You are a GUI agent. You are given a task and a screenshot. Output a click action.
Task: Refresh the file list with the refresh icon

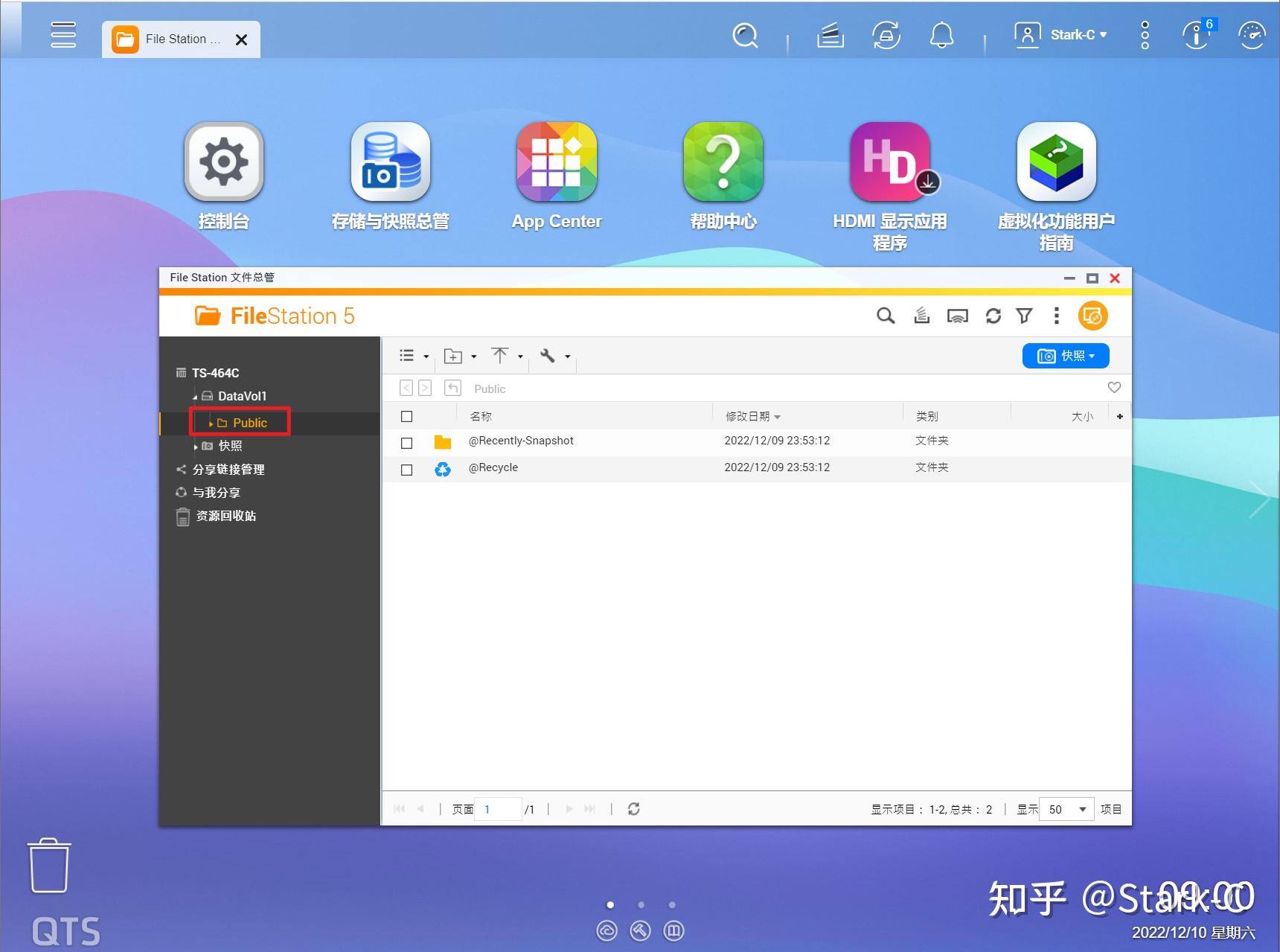pyautogui.click(x=993, y=316)
